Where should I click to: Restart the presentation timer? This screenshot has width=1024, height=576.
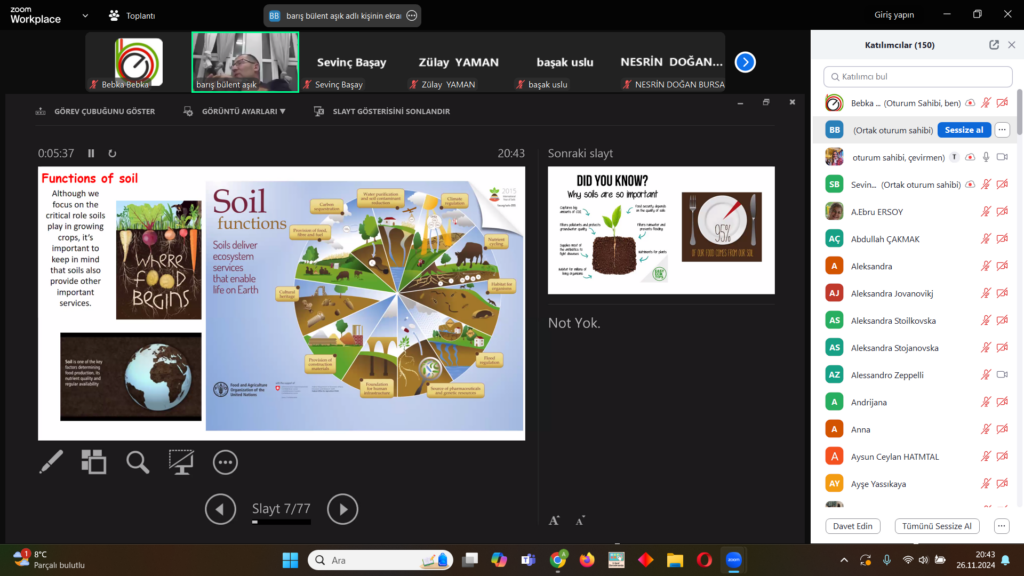coord(112,153)
